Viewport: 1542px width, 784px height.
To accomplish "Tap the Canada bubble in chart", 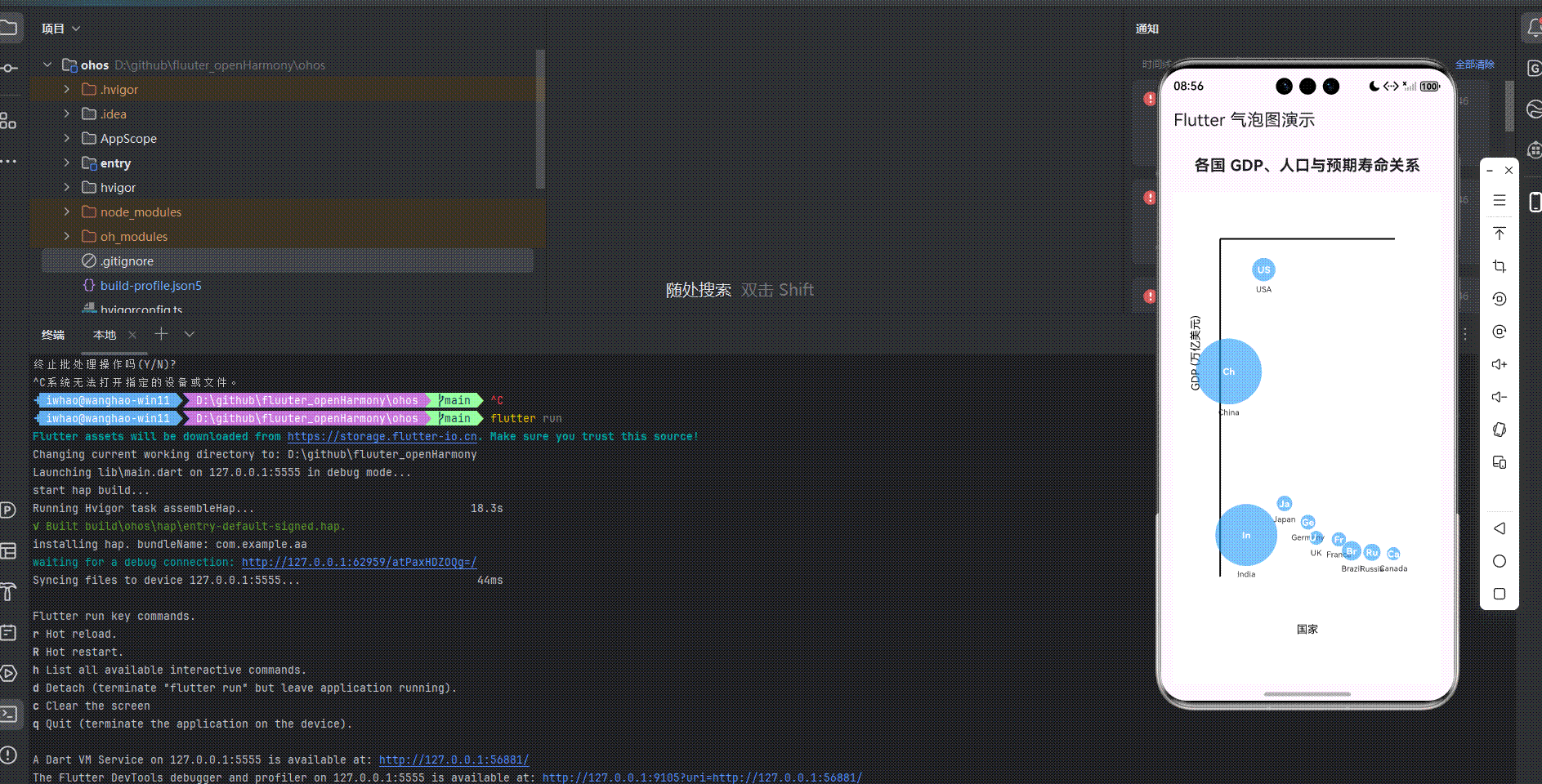I will [x=1393, y=554].
